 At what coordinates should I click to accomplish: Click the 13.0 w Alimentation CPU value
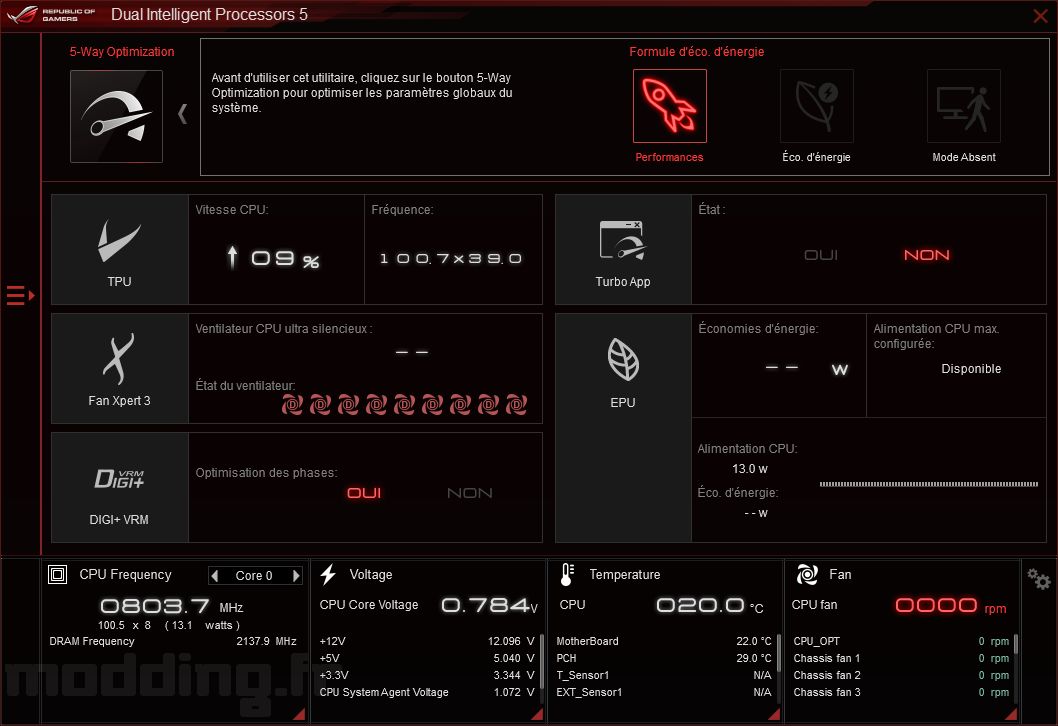click(750, 468)
